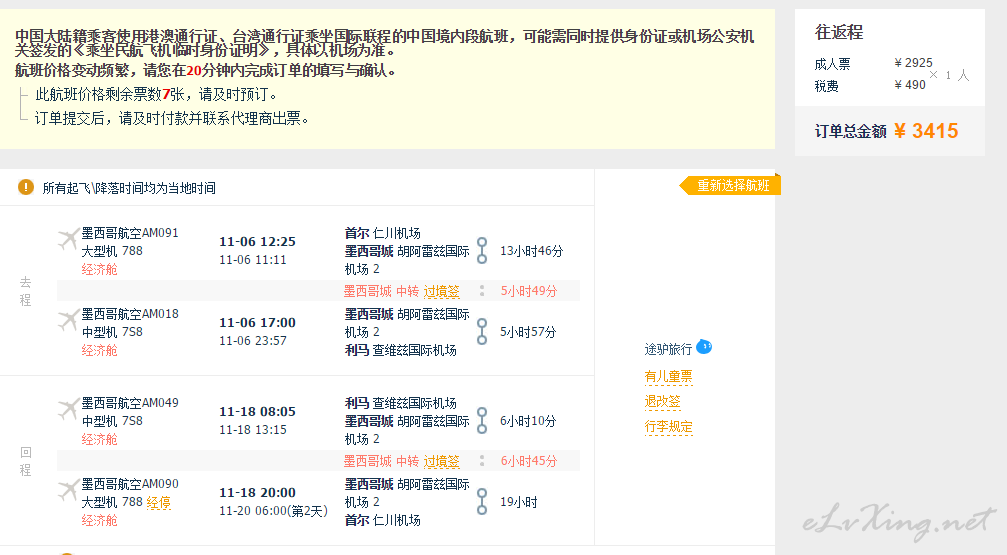
Task: Click the 去程 outbound label
Action: point(25,291)
